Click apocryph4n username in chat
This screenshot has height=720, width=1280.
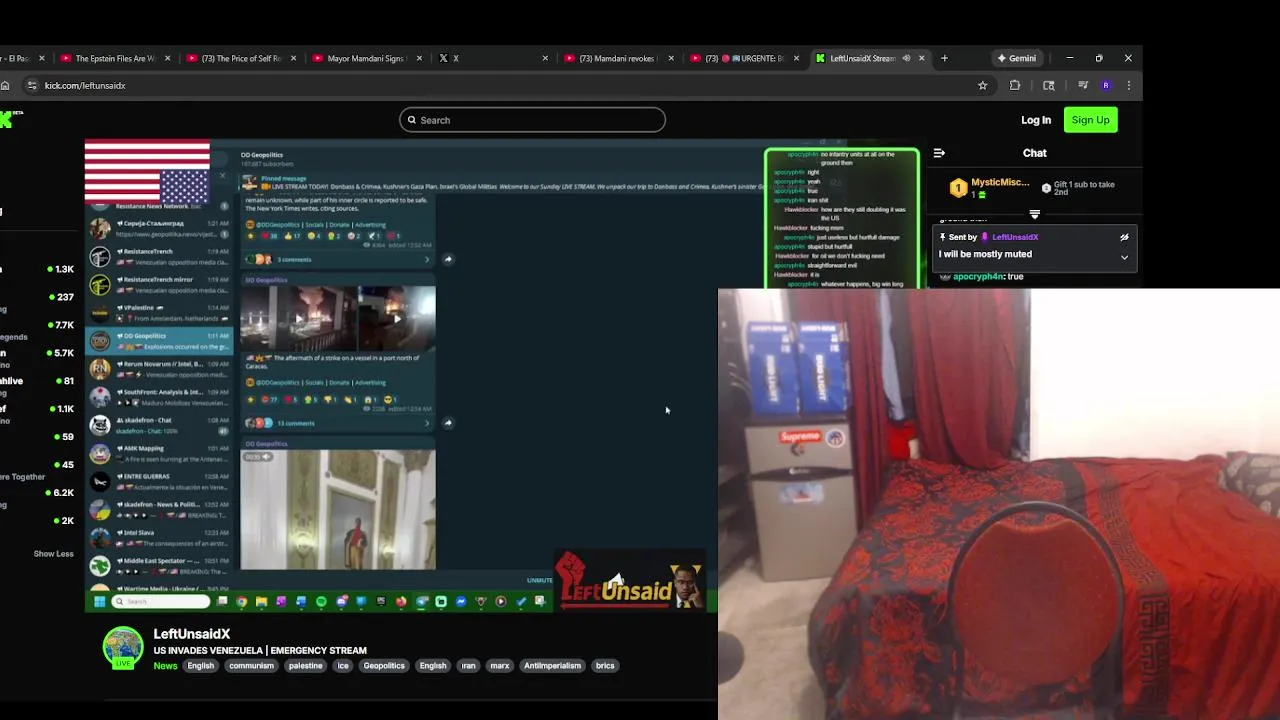click(978, 276)
